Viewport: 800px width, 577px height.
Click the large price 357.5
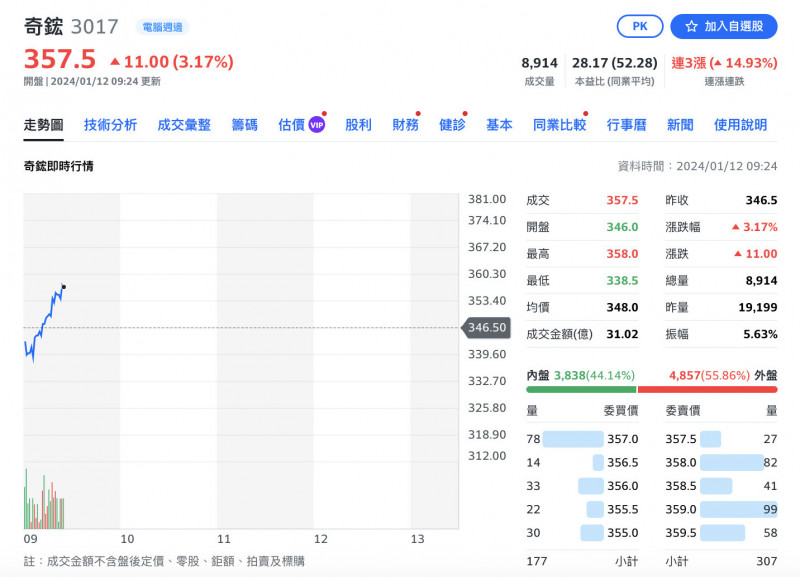[60, 59]
